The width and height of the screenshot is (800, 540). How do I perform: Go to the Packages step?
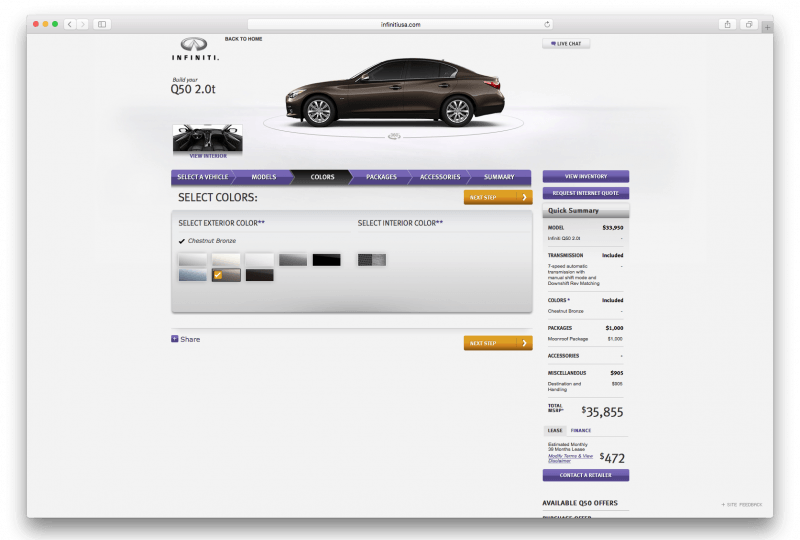381,177
